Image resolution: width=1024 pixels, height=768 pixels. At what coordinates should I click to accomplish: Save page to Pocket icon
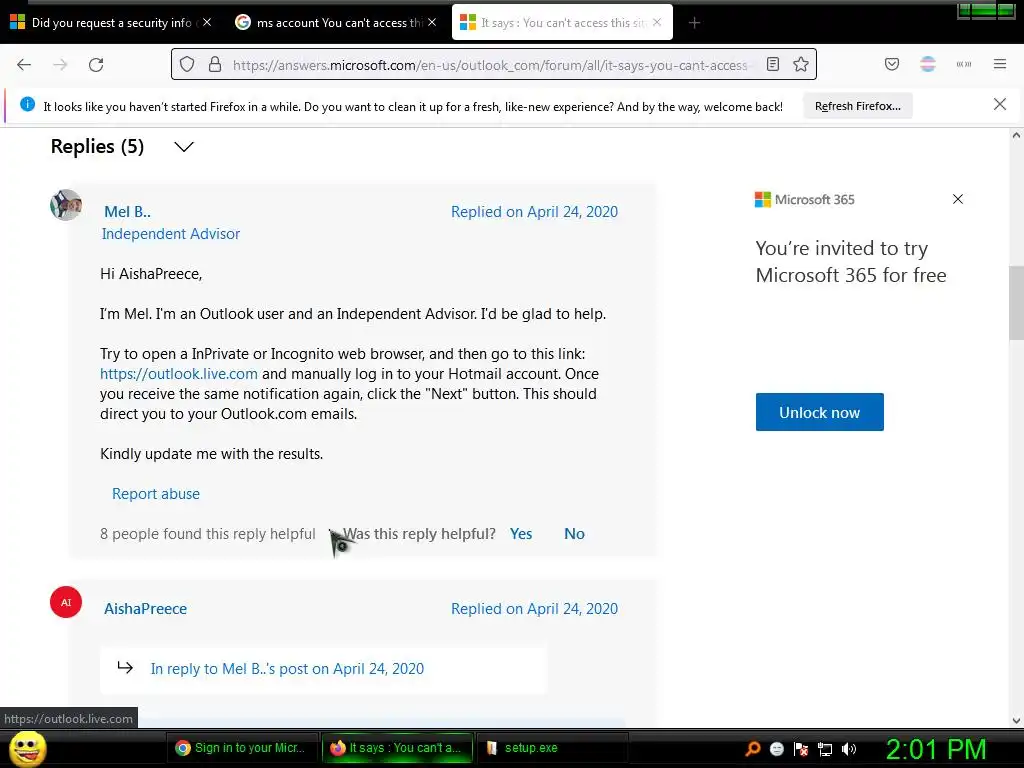pyautogui.click(x=892, y=64)
